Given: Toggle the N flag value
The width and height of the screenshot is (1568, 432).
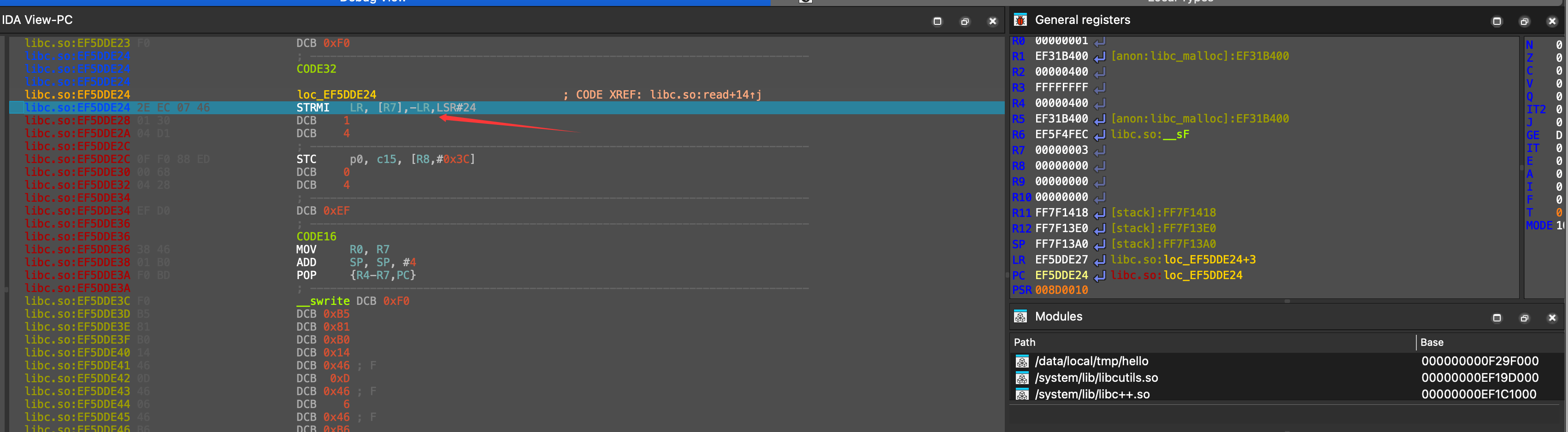Looking at the screenshot, I should point(1558,45).
